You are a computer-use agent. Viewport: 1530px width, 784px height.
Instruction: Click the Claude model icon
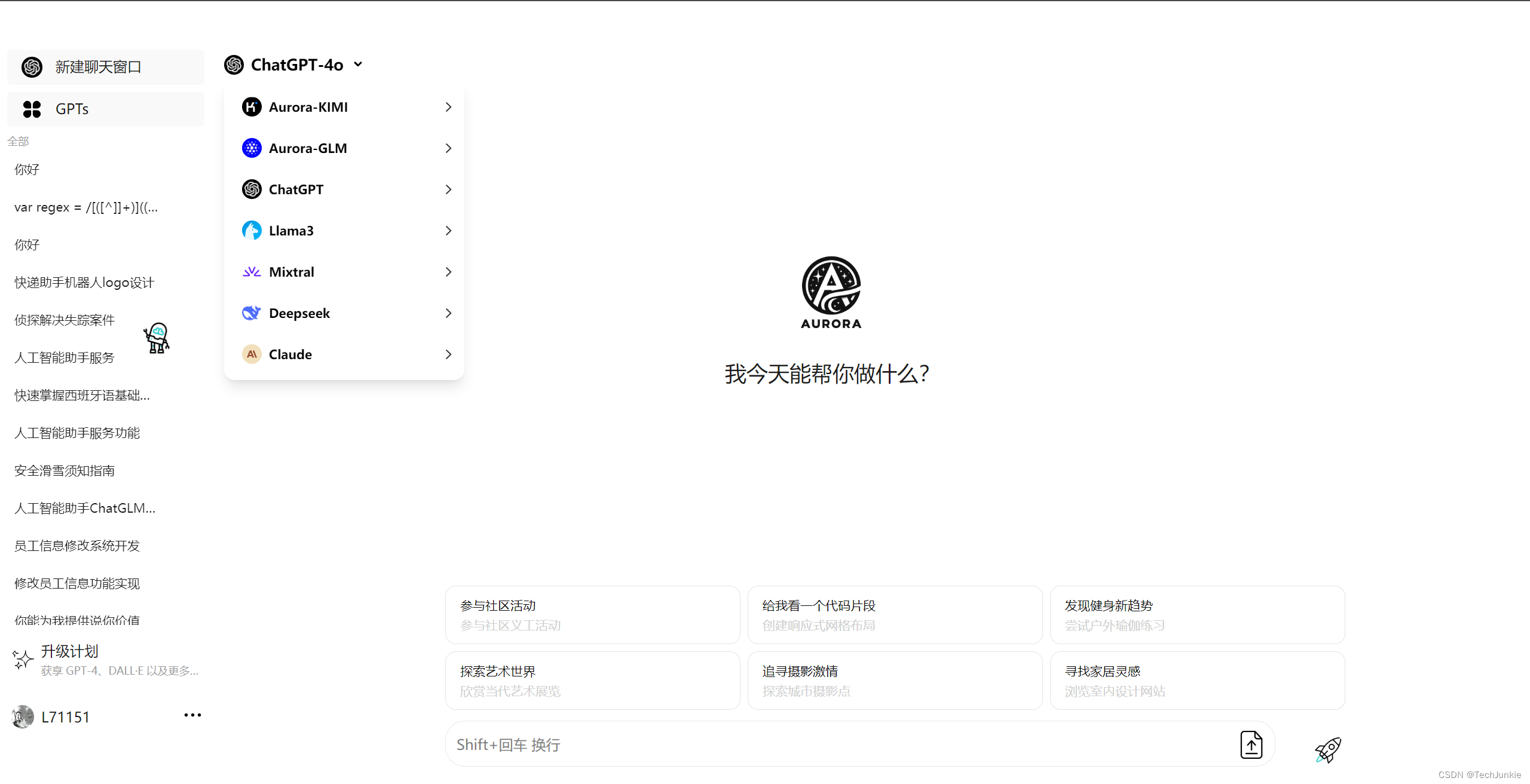coord(252,354)
